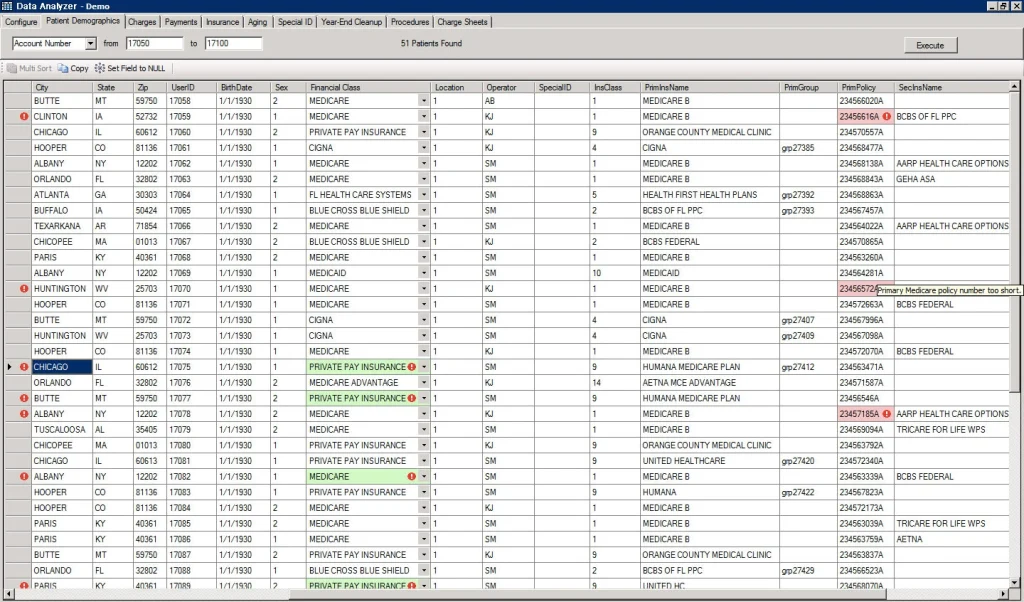Viewport: 1024px width, 602px height.
Task: Click the error icon in ALBANY 17082 row header
Action: coord(24,477)
